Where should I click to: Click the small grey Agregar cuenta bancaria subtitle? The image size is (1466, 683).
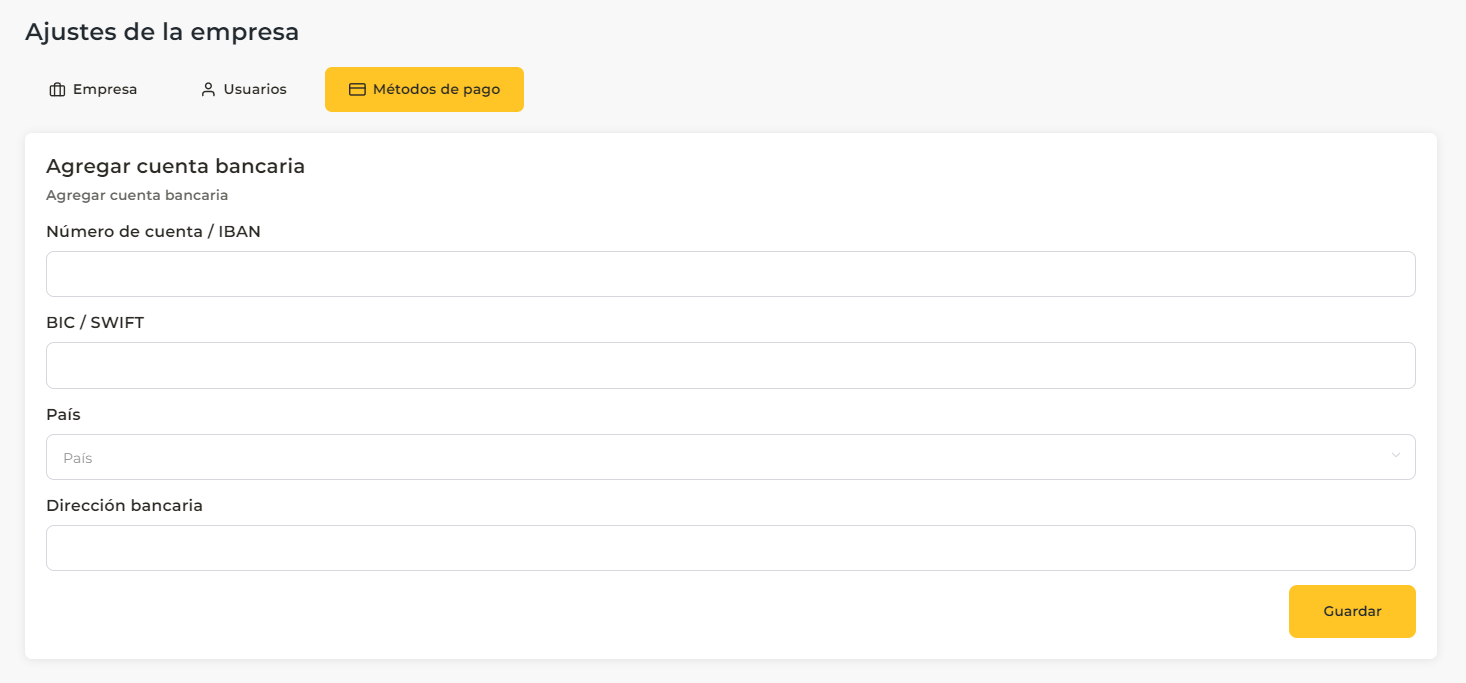(137, 195)
